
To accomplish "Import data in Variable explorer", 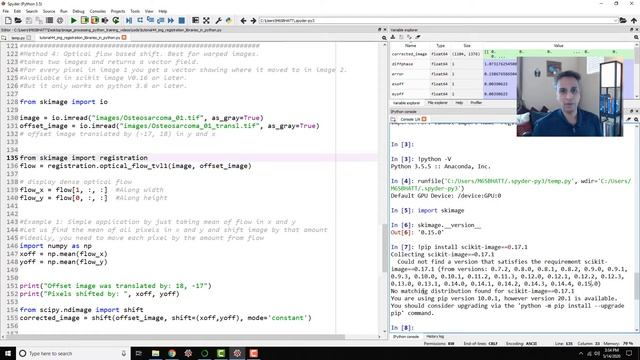I will [393, 37].
